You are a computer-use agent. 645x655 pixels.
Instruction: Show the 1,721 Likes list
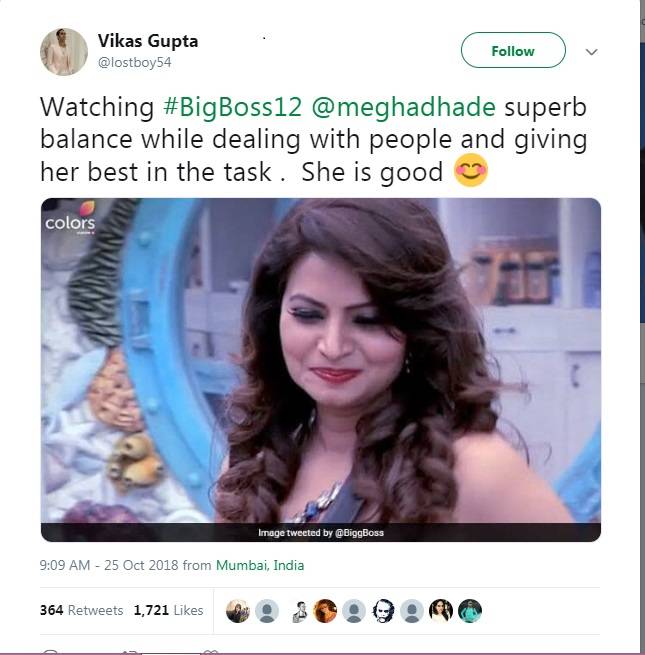pyautogui.click(x=168, y=610)
